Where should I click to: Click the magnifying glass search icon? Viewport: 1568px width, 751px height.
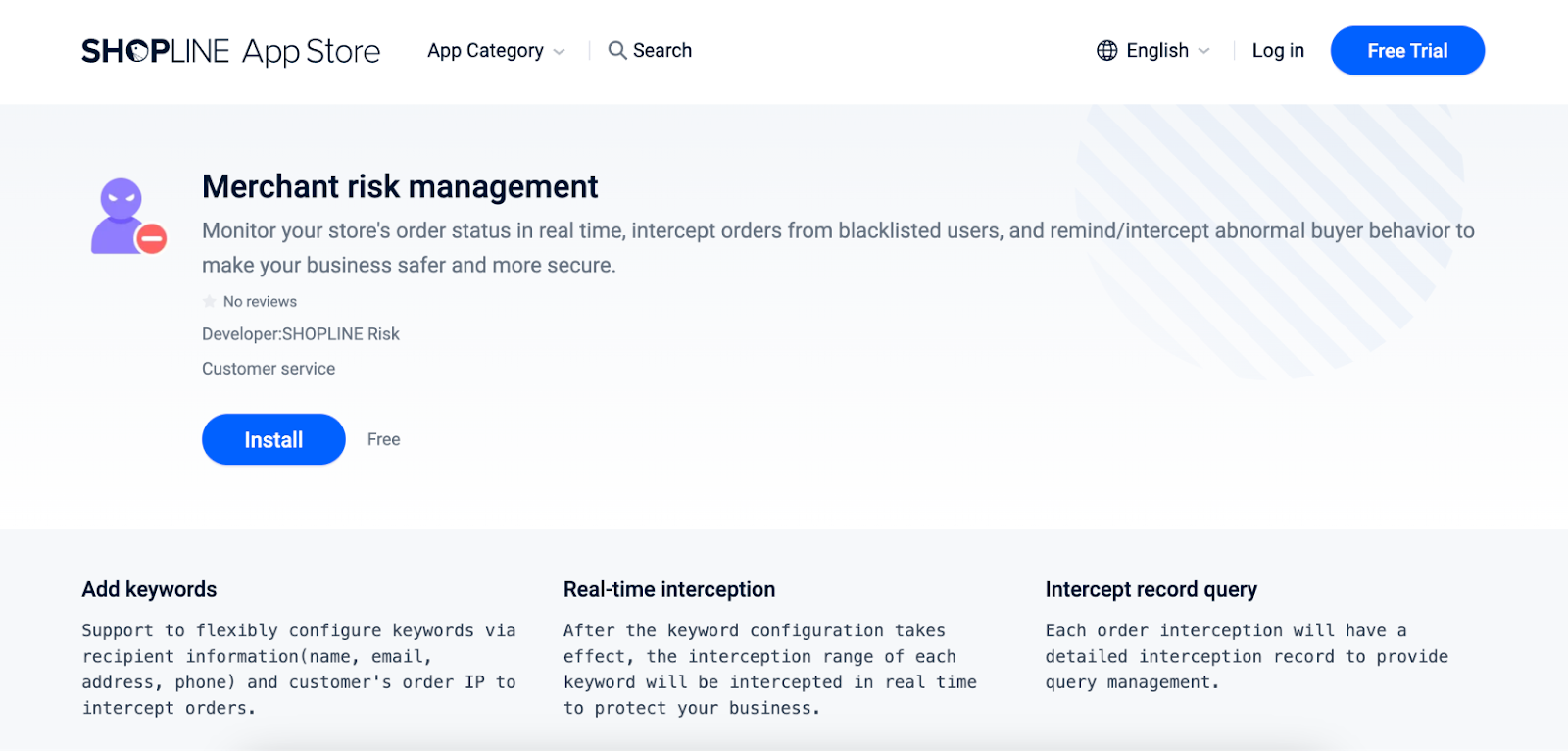click(x=616, y=50)
